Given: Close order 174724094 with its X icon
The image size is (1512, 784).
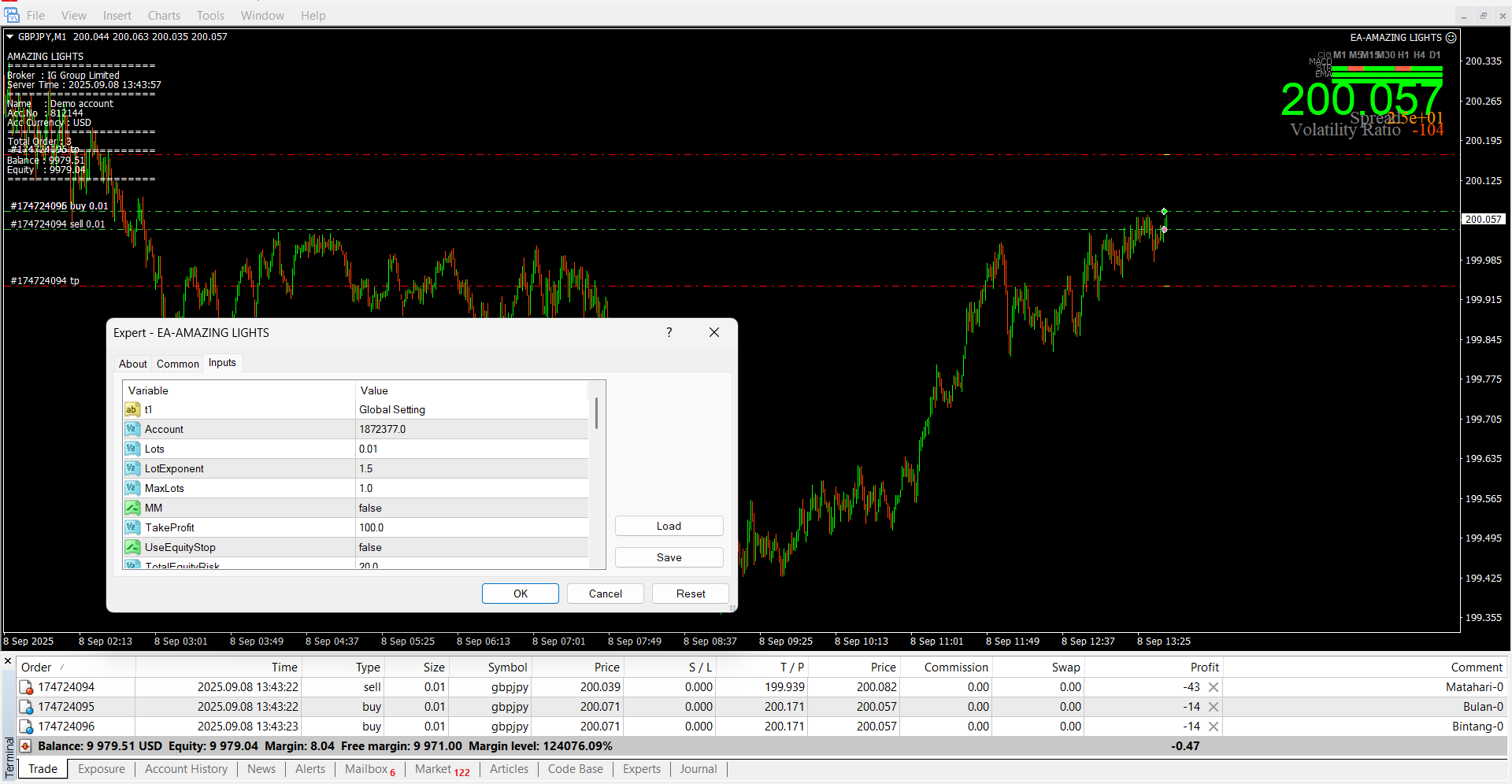Looking at the screenshot, I should [x=1214, y=687].
